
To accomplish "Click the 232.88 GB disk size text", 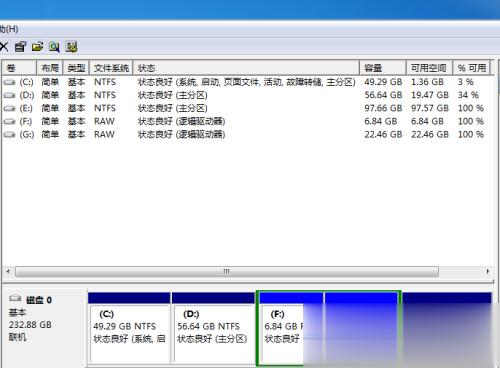I will click(x=30, y=325).
